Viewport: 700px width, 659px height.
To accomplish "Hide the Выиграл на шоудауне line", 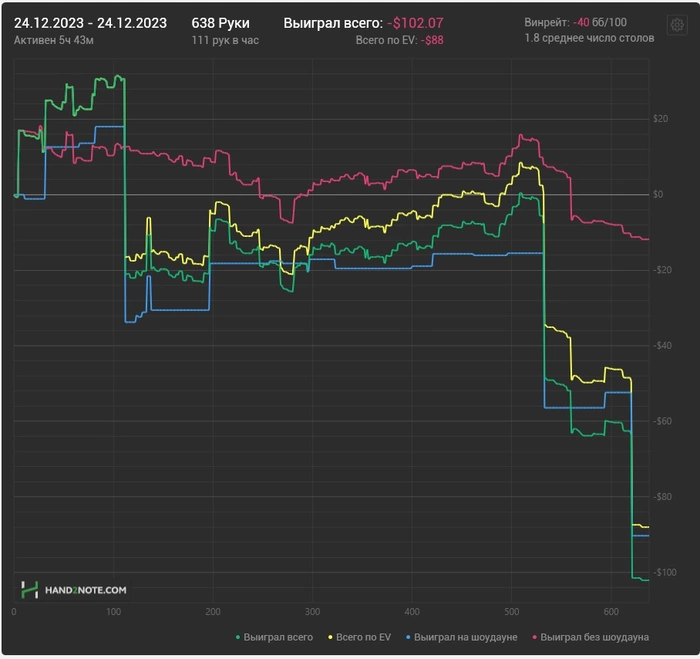I will tap(465, 636).
